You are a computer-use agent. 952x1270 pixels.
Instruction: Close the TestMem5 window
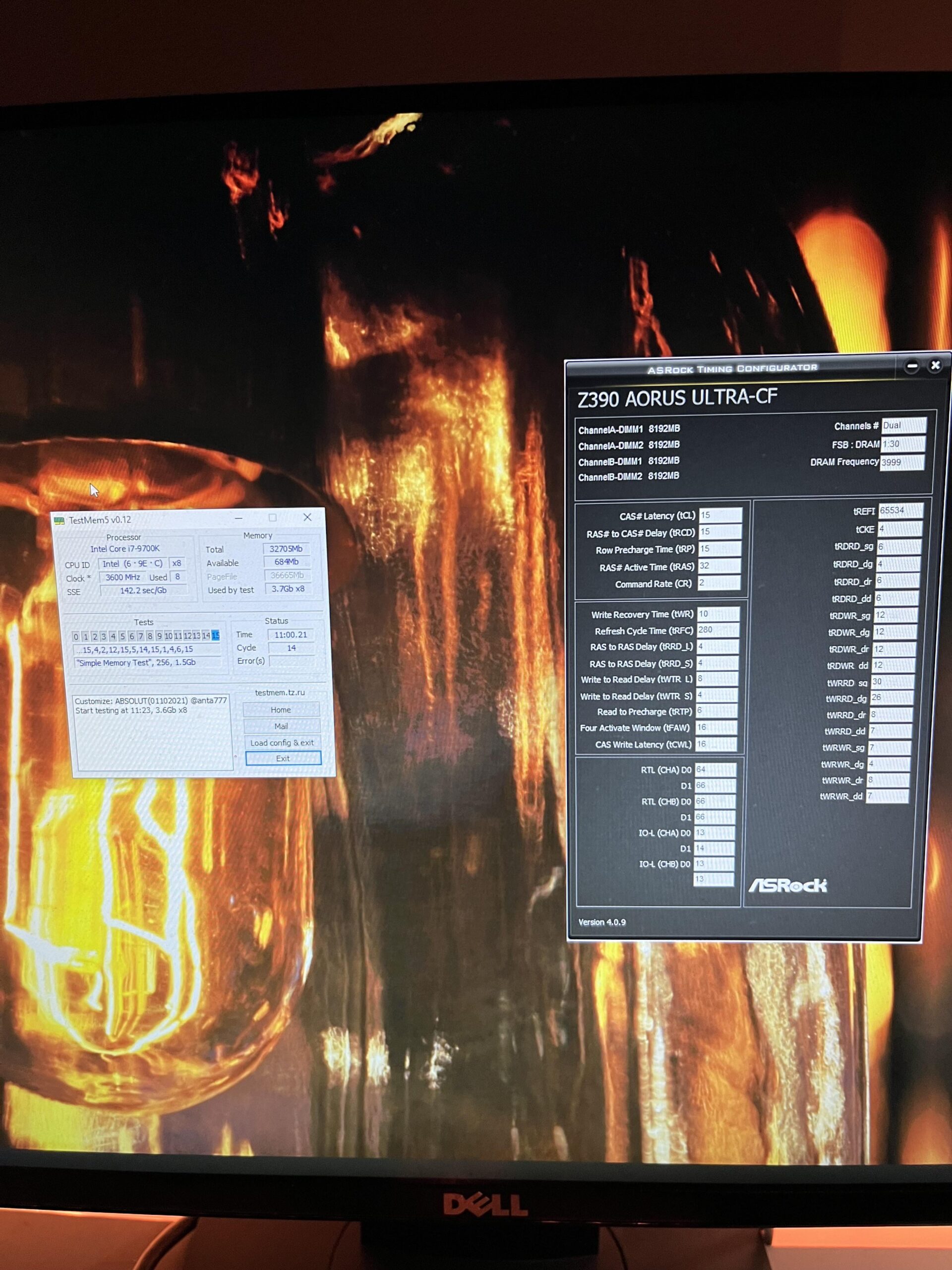tap(307, 517)
